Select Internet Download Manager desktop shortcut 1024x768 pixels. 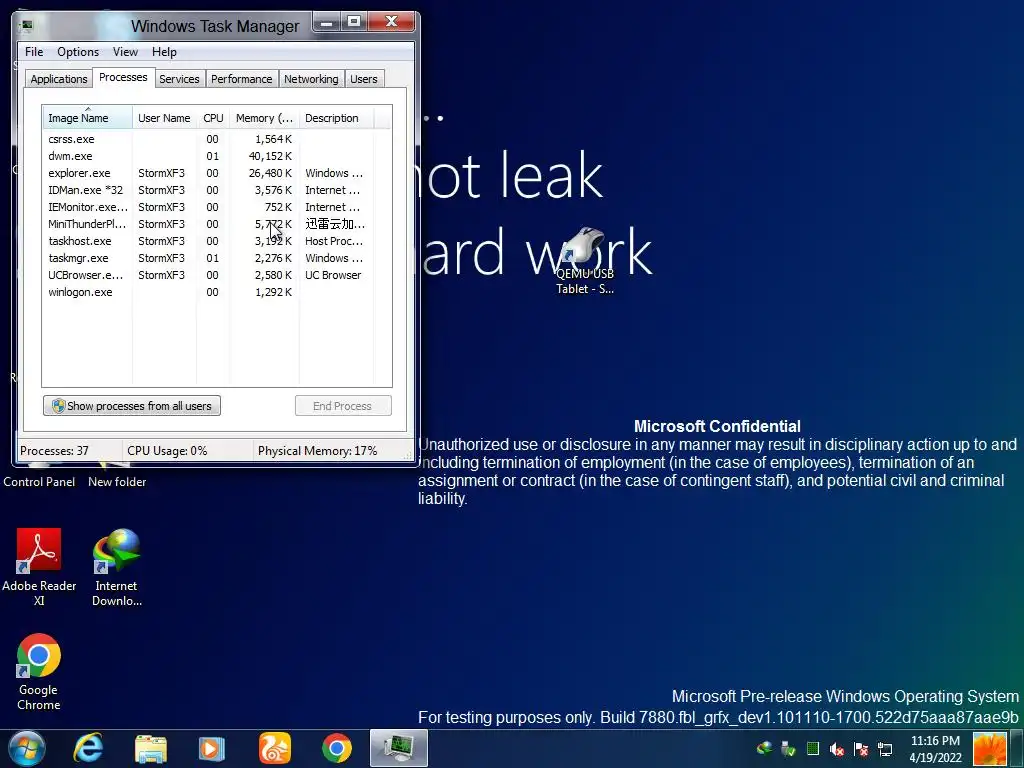(117, 566)
